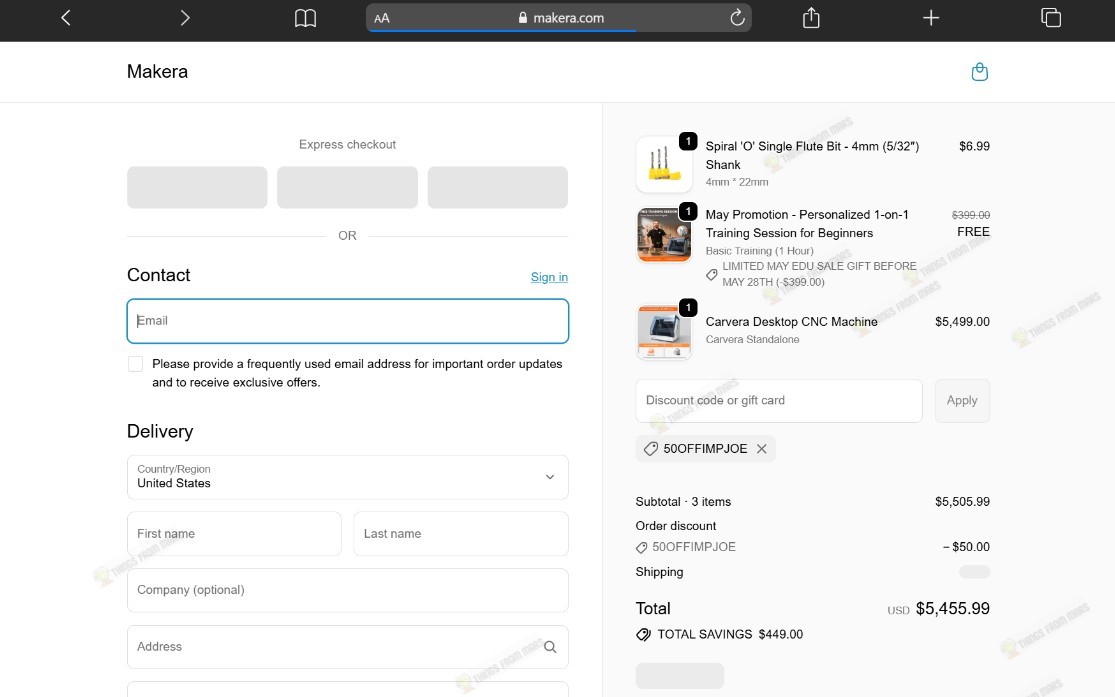The image size is (1115, 697).
Task: Go forward with the Safari forward arrow
Action: 185,18
